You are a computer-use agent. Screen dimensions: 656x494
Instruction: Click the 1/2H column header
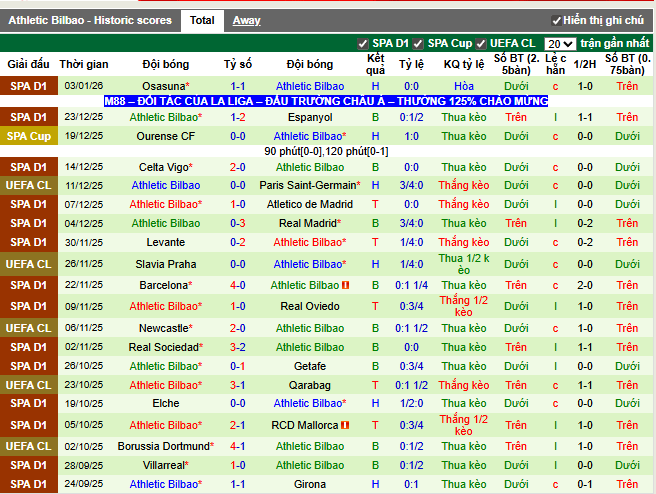[x=584, y=64]
